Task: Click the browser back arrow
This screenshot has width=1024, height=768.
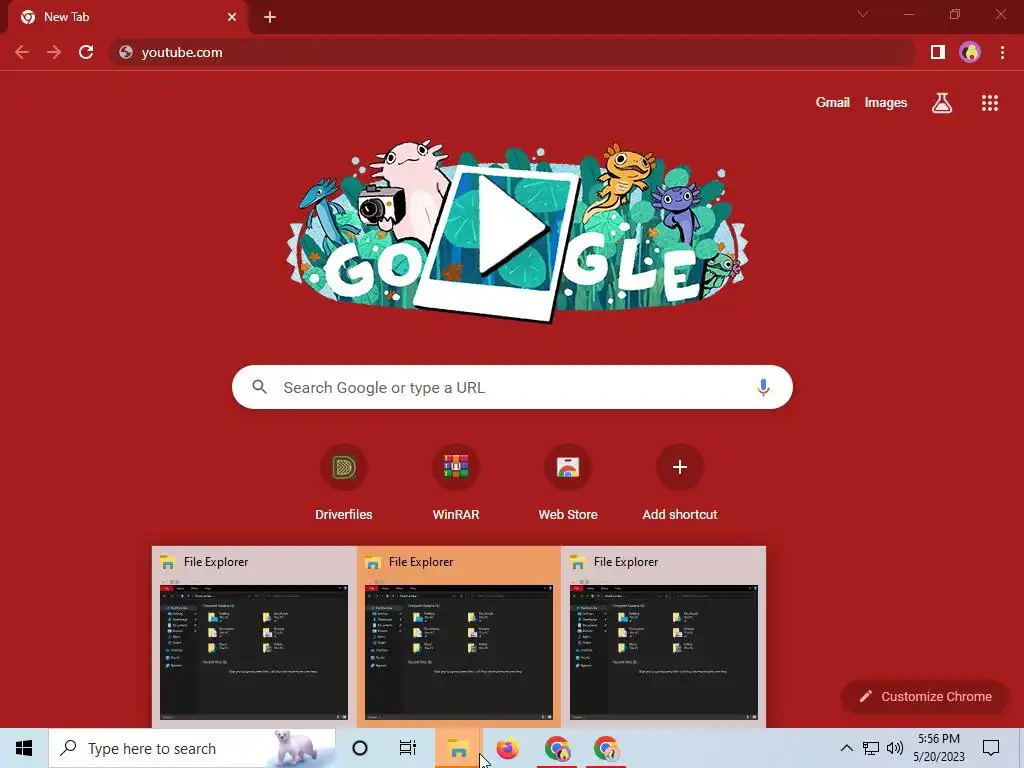Action: click(x=22, y=52)
